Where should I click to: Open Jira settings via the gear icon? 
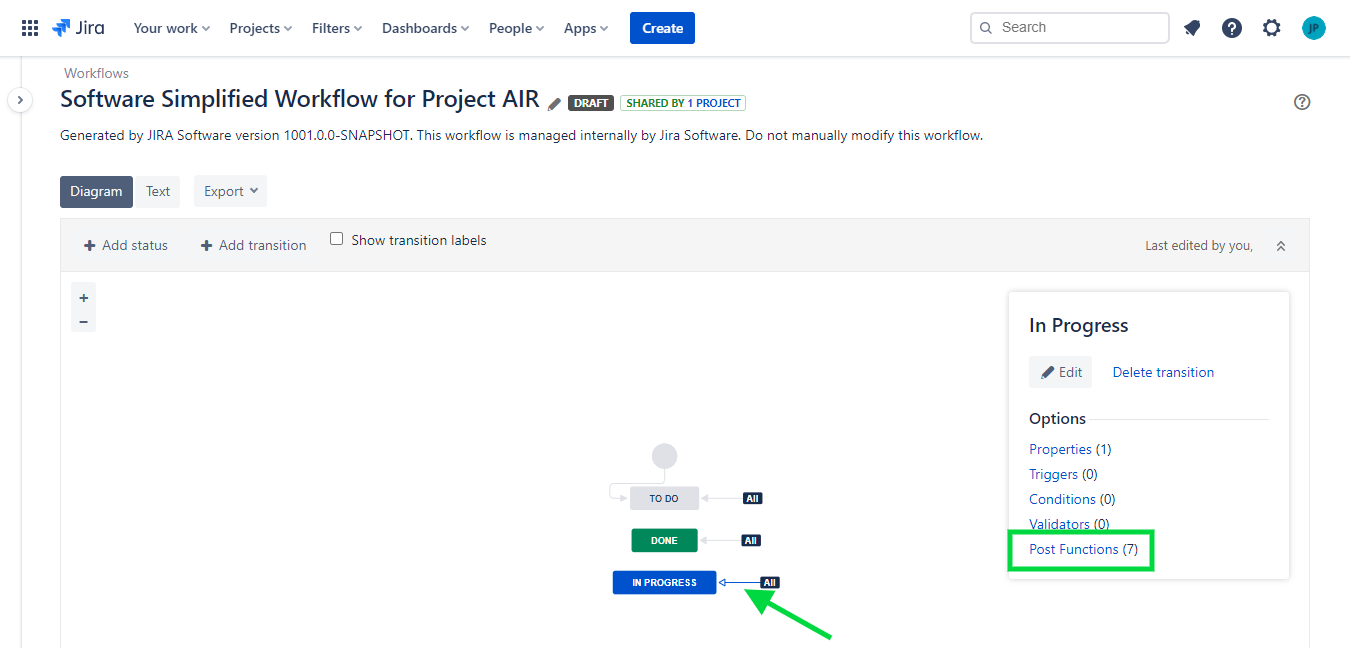[1271, 27]
